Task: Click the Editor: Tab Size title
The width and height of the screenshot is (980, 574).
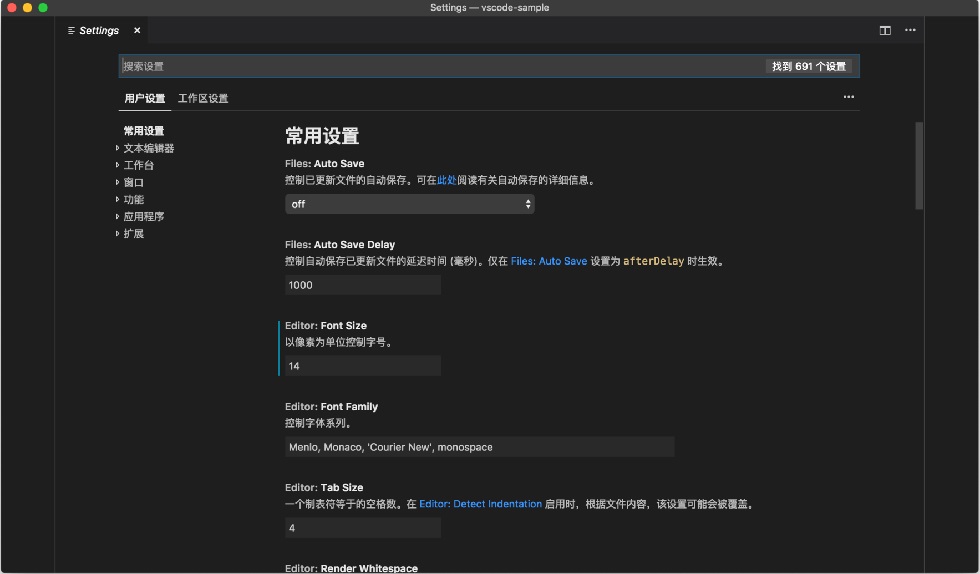Action: 324,487
